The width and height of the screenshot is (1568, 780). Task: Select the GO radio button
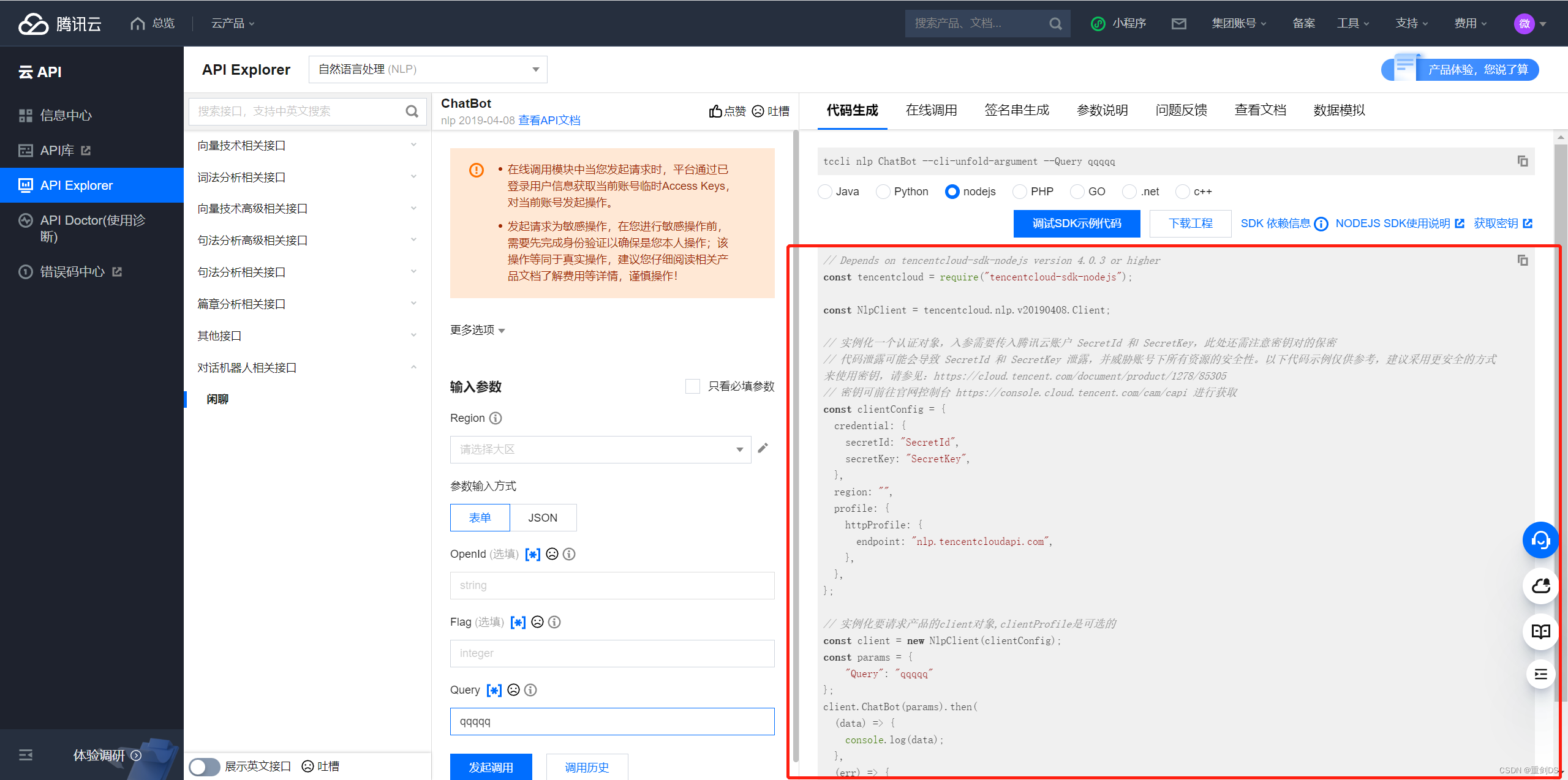1077,192
